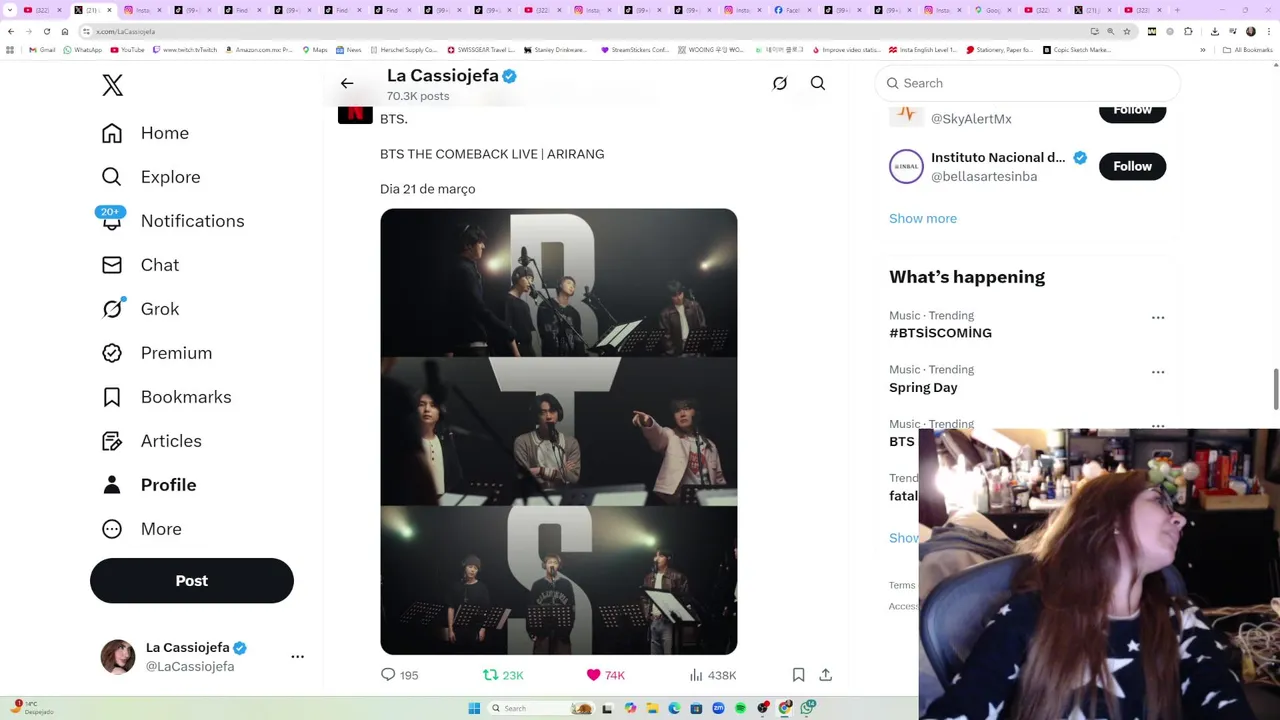Reload the page in Chrome
Screen dimensions: 1280x720
click(x=47, y=31)
